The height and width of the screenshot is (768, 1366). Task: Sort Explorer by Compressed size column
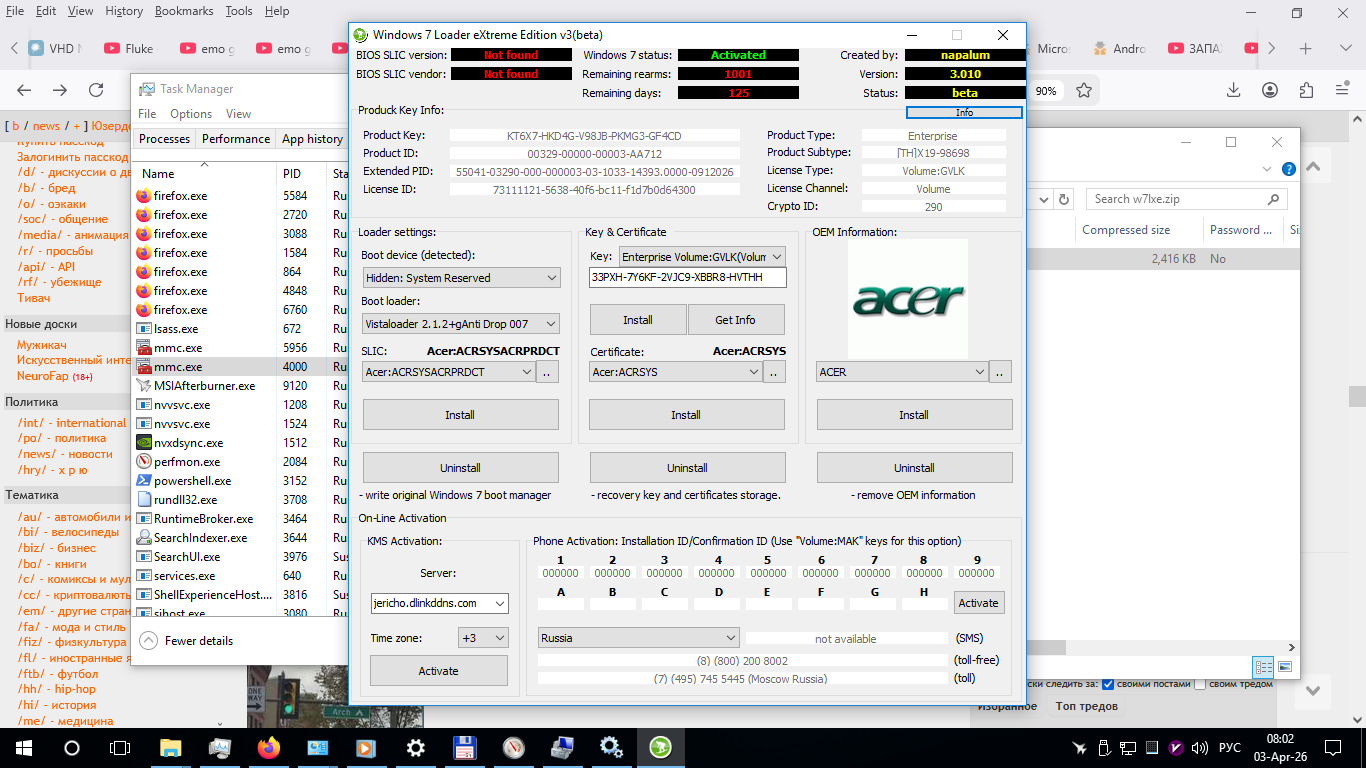pos(1140,230)
